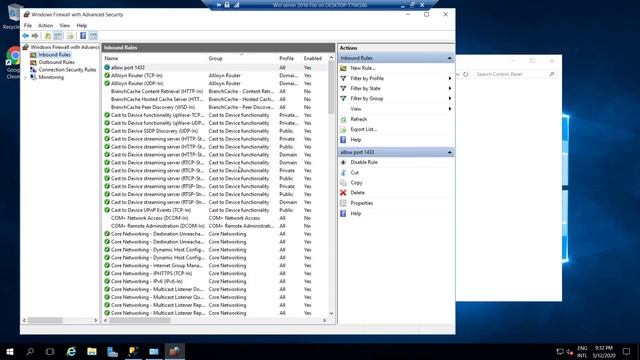Expand the Filter by State submenu arrow
Image resolution: width=640 pixels, height=360 pixels.
450,89
